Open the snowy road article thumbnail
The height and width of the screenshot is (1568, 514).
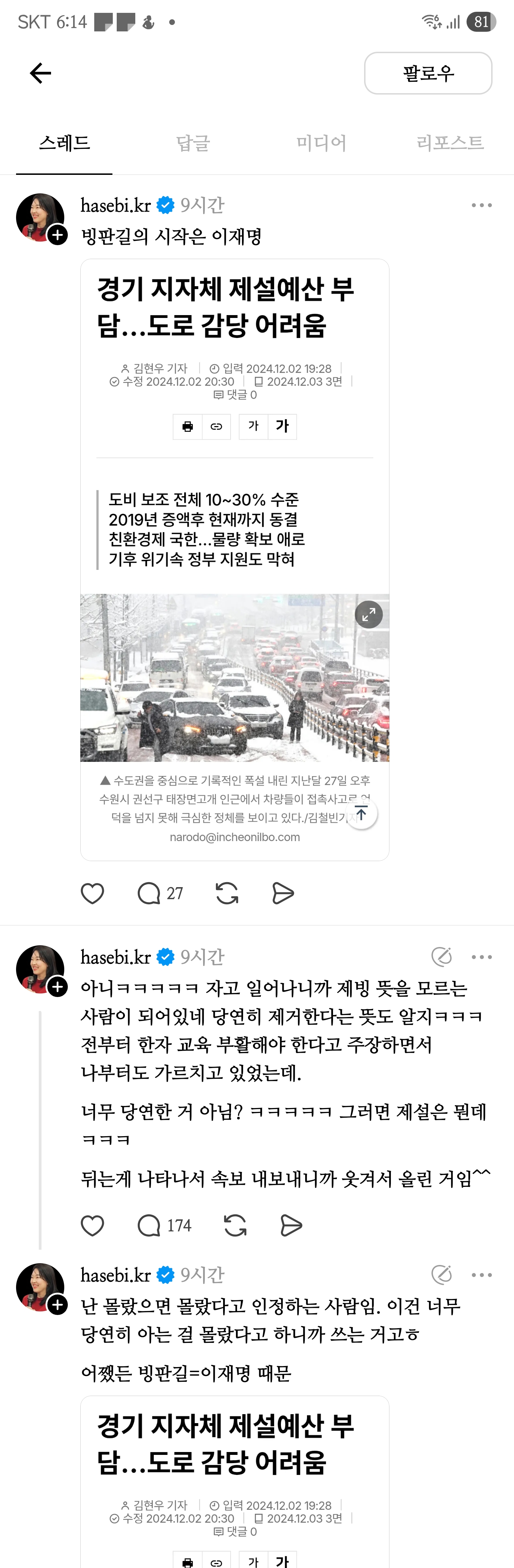coord(235,677)
